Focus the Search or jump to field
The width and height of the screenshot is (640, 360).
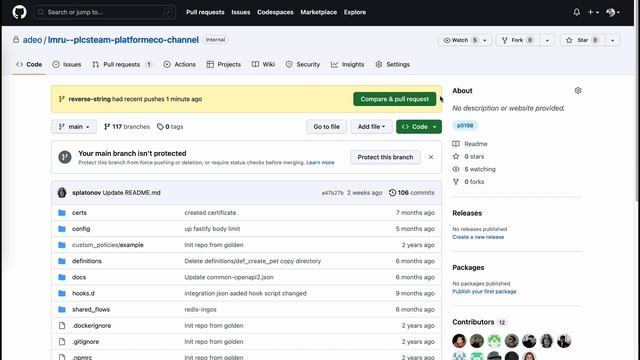[104, 12]
